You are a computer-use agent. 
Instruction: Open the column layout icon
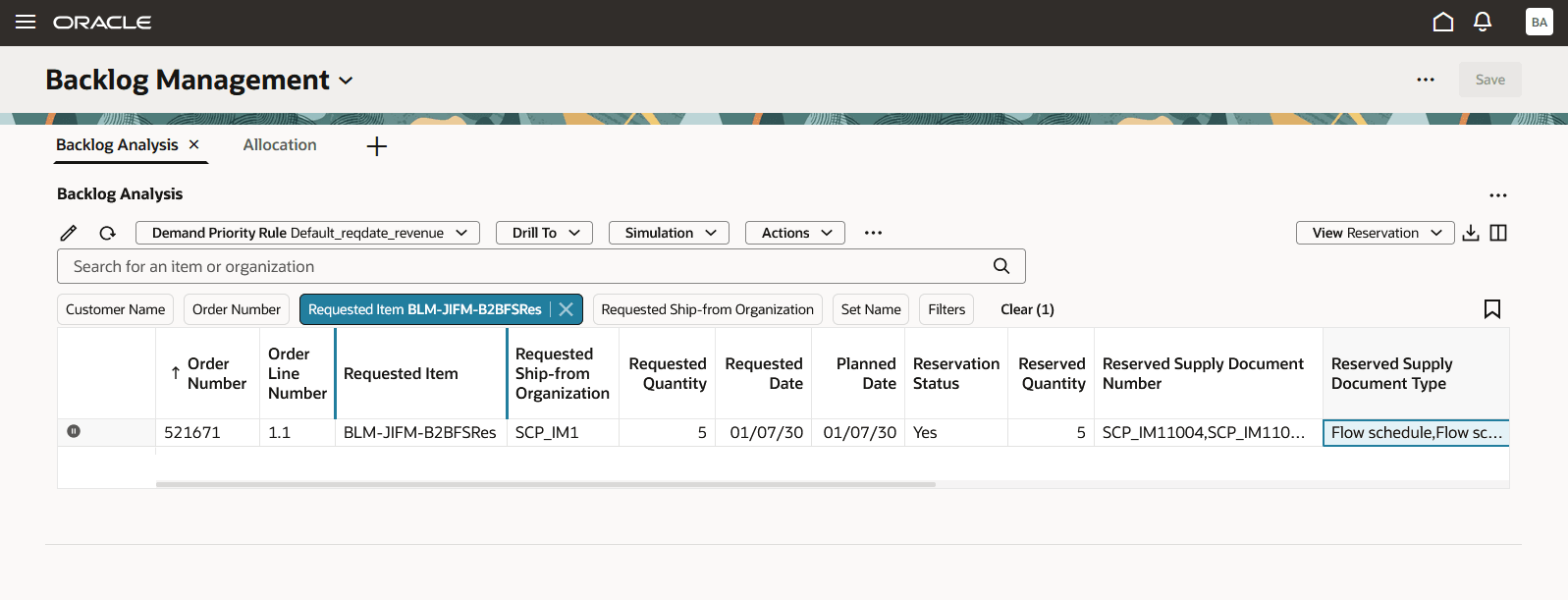[1498, 233]
